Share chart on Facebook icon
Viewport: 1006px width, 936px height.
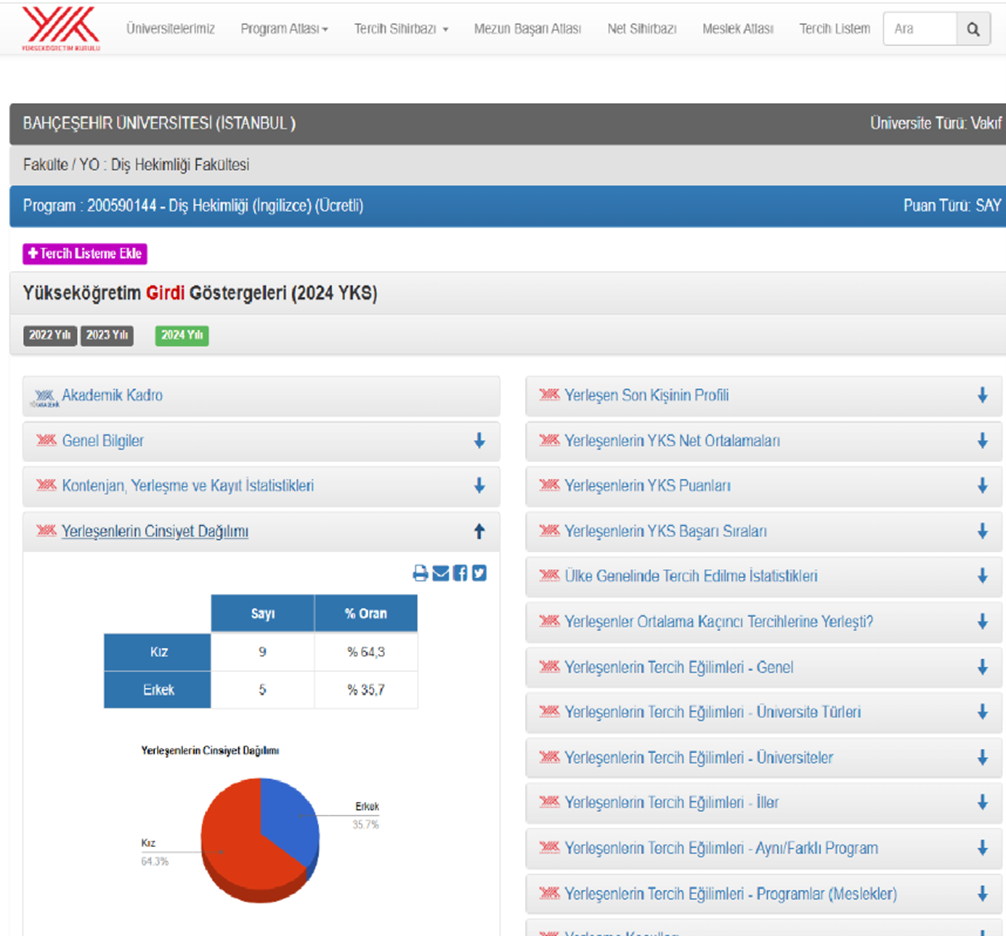click(460, 573)
